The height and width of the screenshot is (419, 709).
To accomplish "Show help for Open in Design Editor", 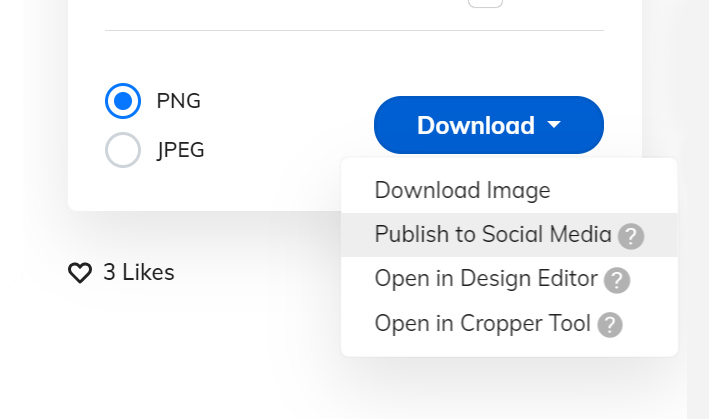I will point(617,280).
